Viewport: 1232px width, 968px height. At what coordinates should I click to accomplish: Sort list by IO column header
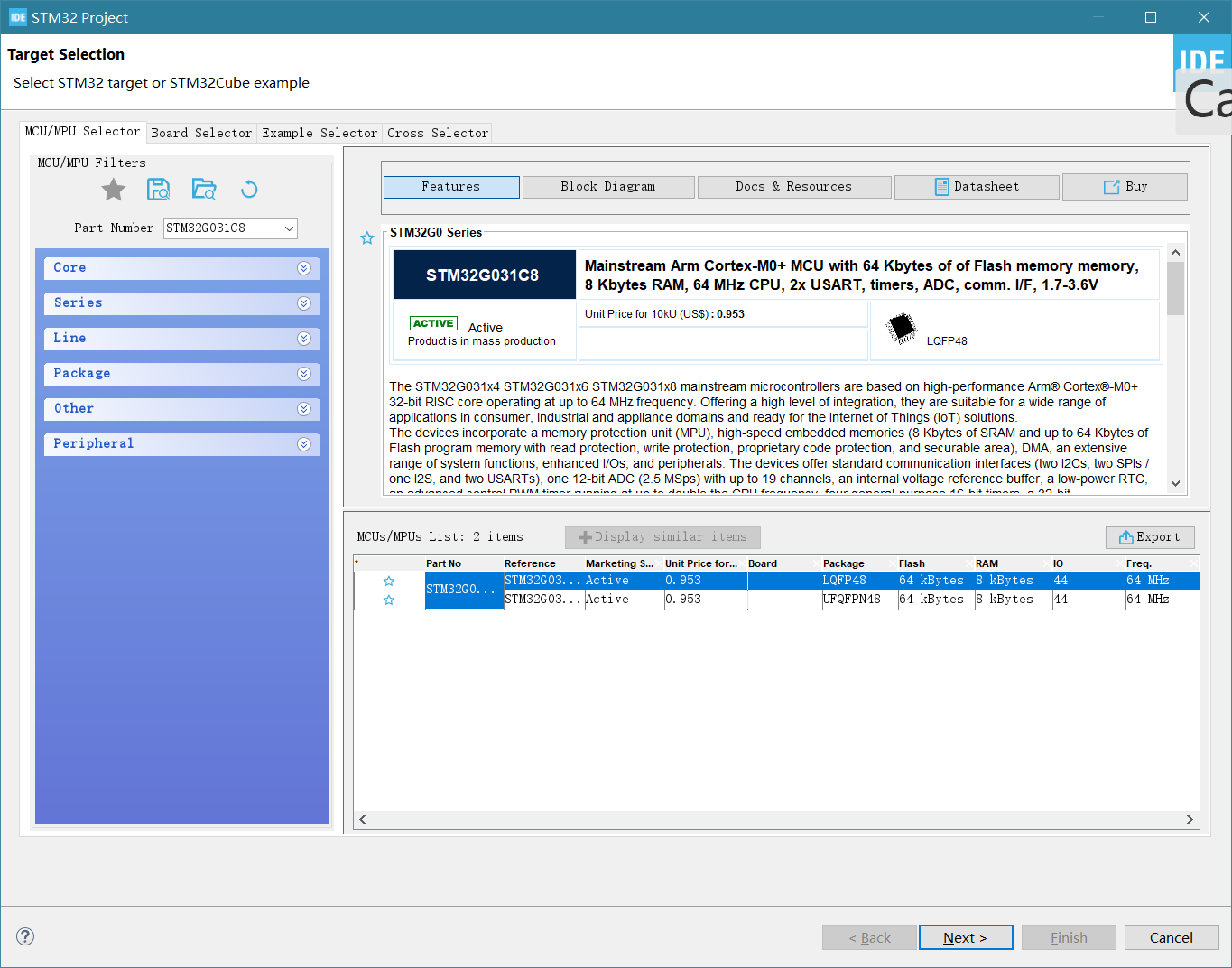(x=1088, y=563)
